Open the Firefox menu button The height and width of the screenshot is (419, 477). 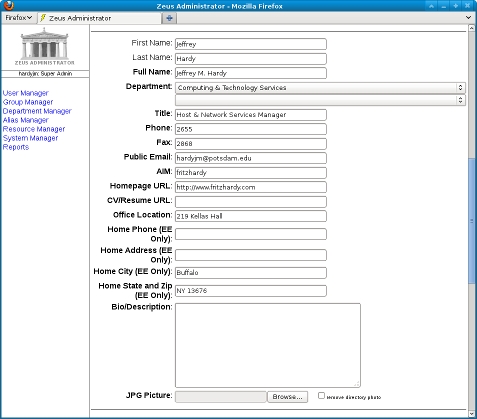(x=19, y=18)
